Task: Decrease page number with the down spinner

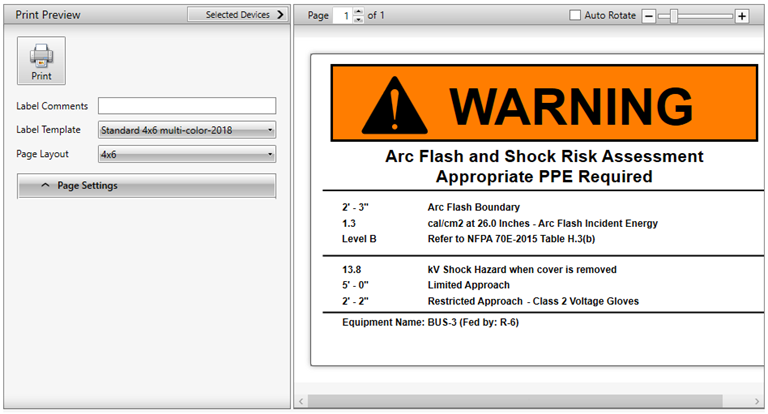Action: click(x=359, y=20)
